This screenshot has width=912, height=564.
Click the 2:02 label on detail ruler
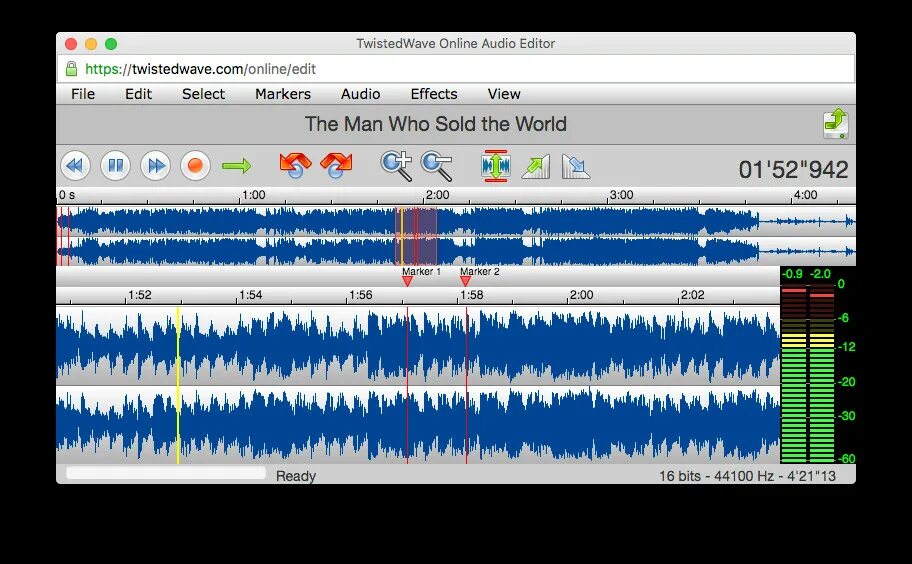pyautogui.click(x=692, y=295)
